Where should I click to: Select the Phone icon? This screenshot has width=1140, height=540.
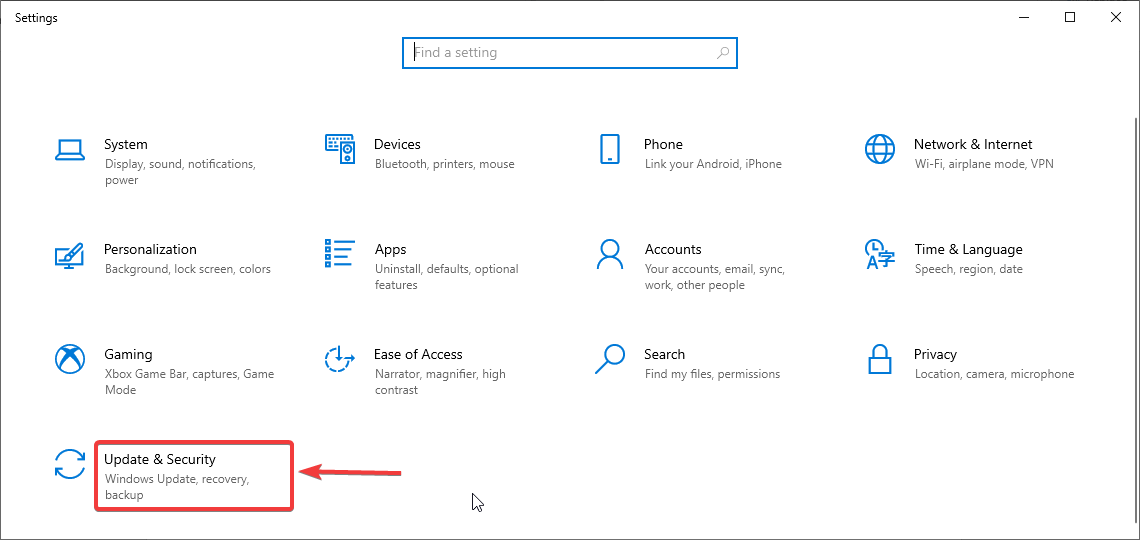(x=609, y=149)
